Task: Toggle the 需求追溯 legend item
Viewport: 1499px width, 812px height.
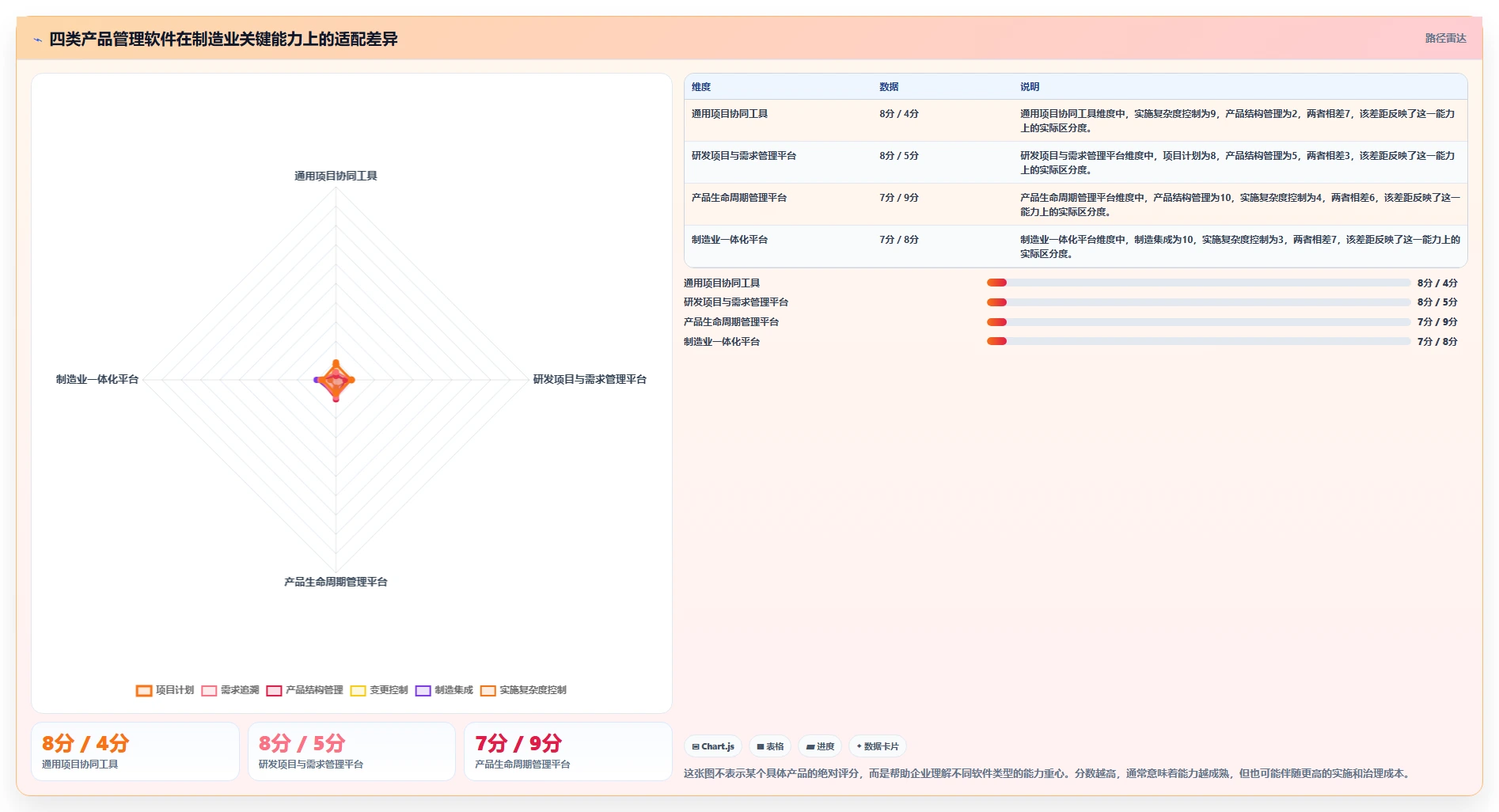Action: point(230,690)
